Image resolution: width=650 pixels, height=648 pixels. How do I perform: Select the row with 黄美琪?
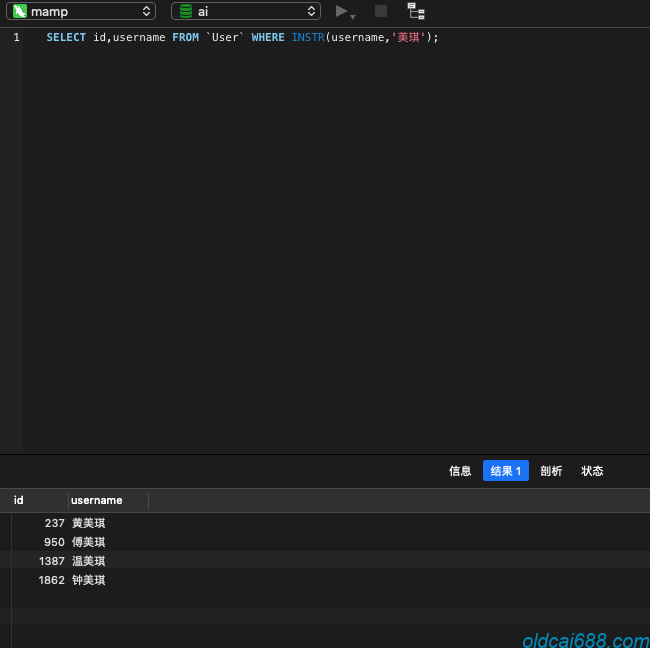coord(89,523)
